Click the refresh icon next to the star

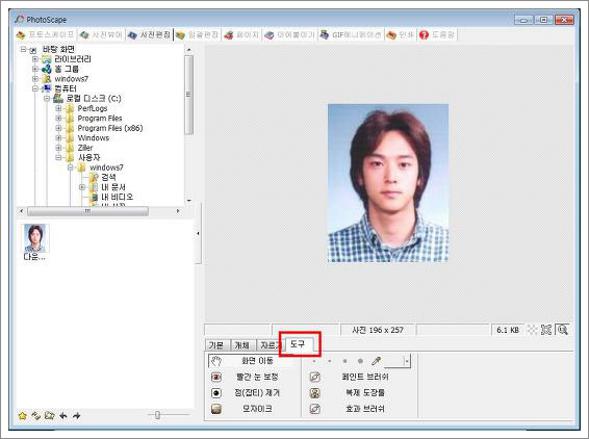[x=36, y=416]
